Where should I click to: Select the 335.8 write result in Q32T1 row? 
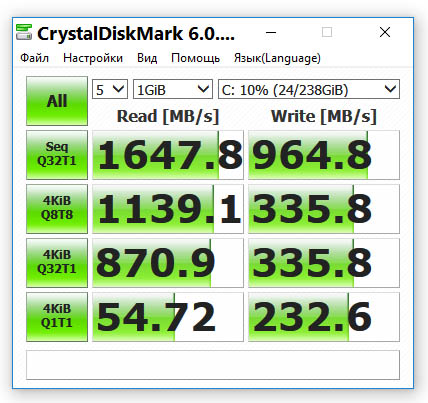[324, 263]
